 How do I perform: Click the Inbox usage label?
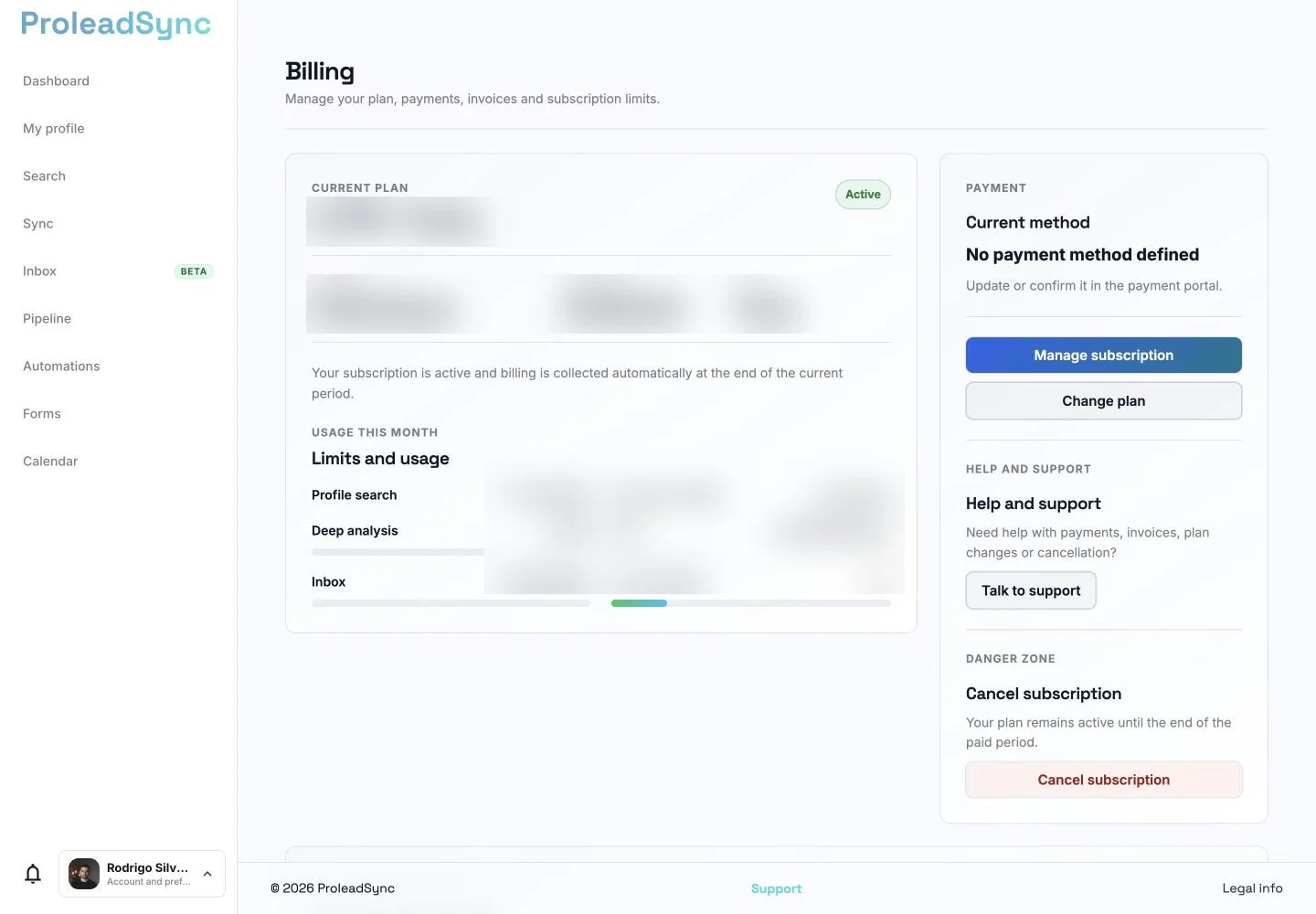coord(328,582)
